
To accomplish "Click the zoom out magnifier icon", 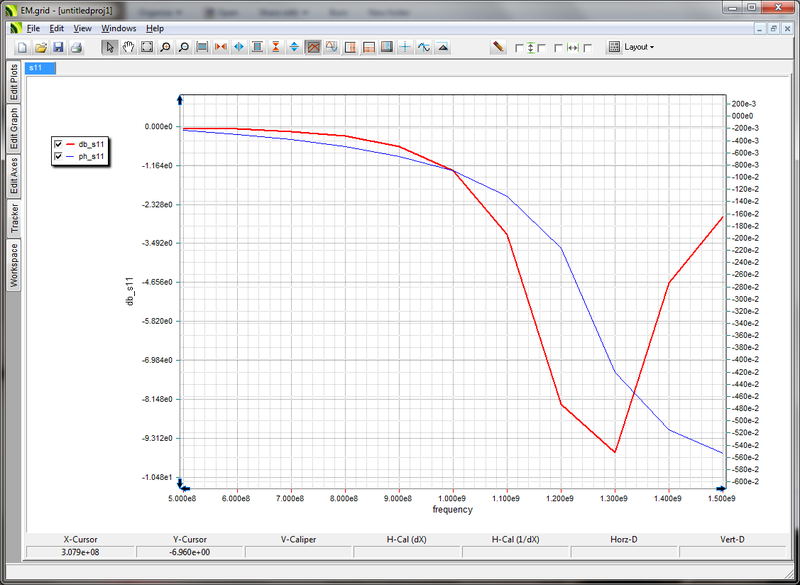I will coord(183,47).
